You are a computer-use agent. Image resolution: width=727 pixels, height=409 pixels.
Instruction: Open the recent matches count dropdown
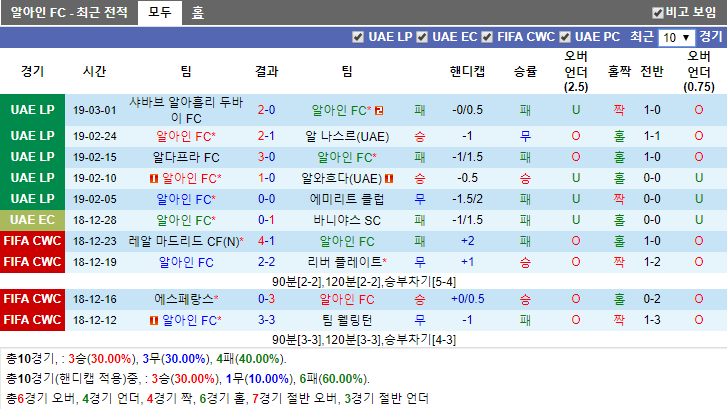tap(676, 38)
